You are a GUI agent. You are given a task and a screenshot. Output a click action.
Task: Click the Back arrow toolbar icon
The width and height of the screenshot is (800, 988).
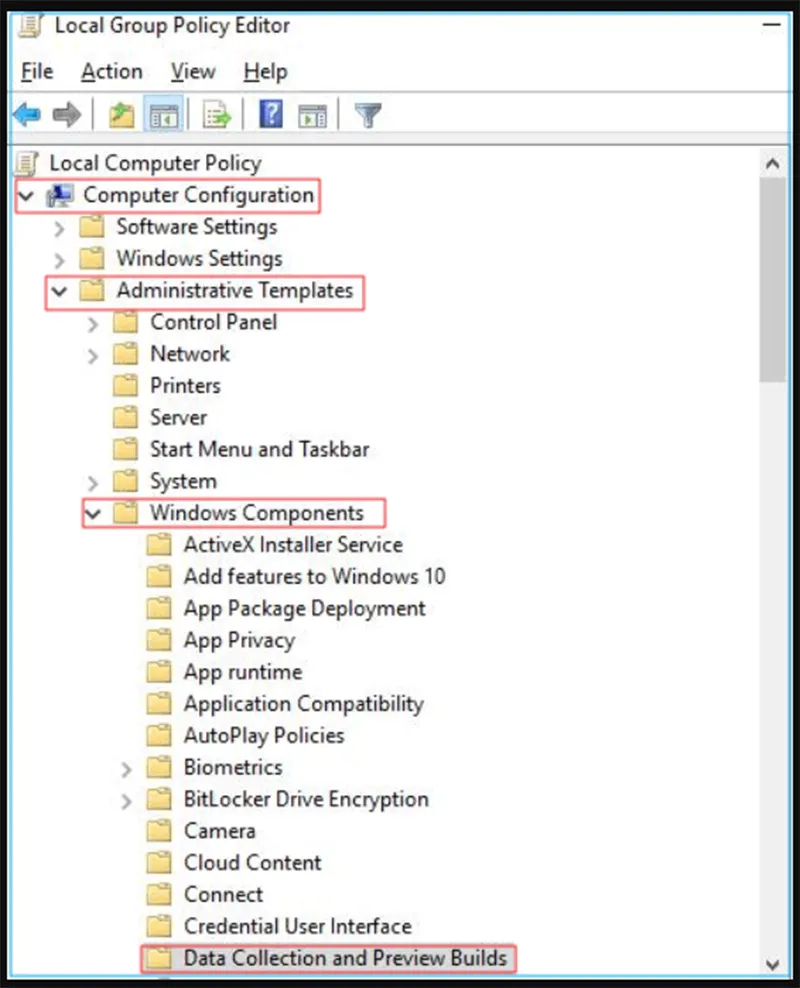pyautogui.click(x=27, y=115)
